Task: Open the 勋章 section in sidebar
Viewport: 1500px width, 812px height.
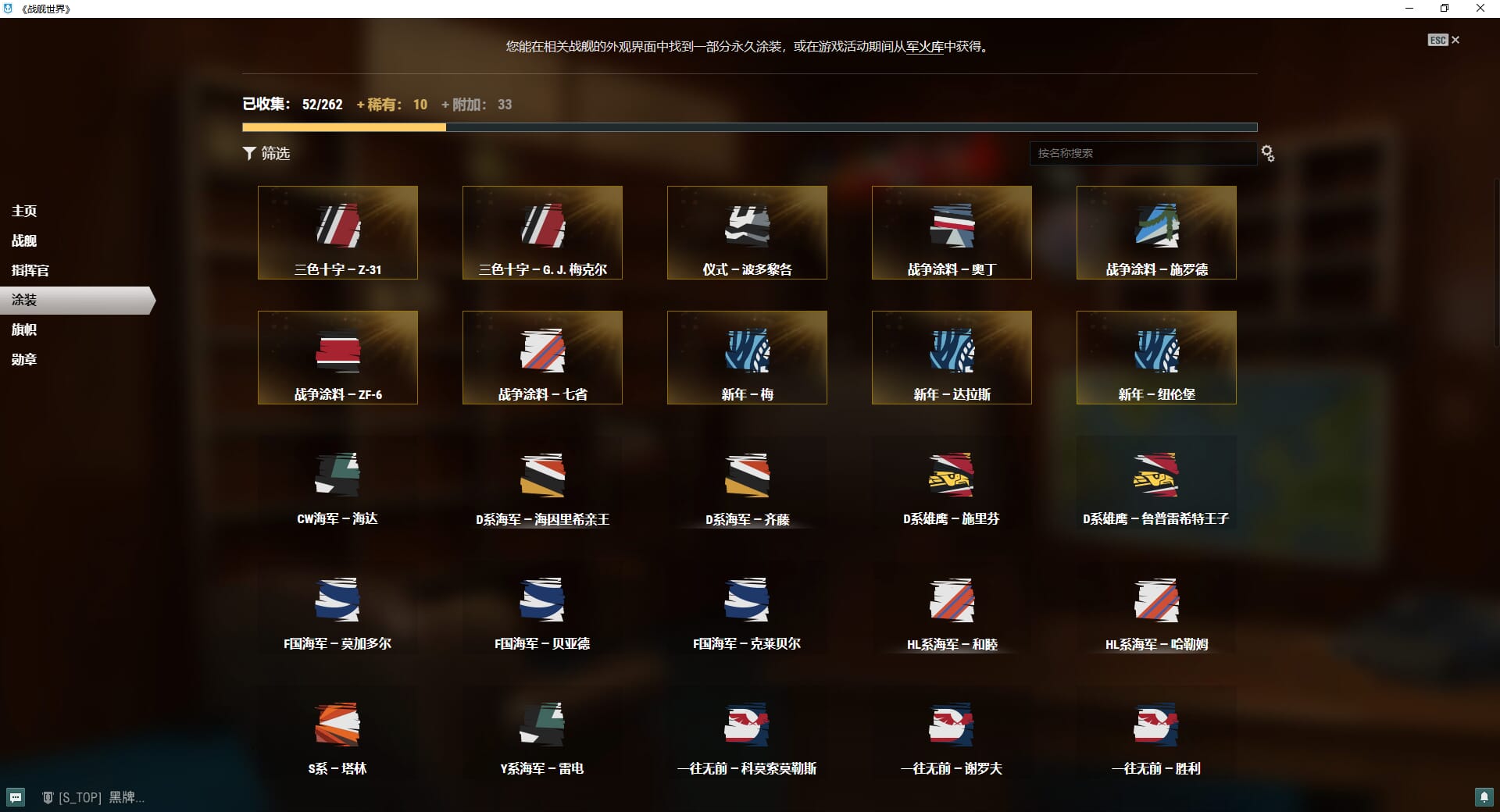Action: click(x=24, y=359)
